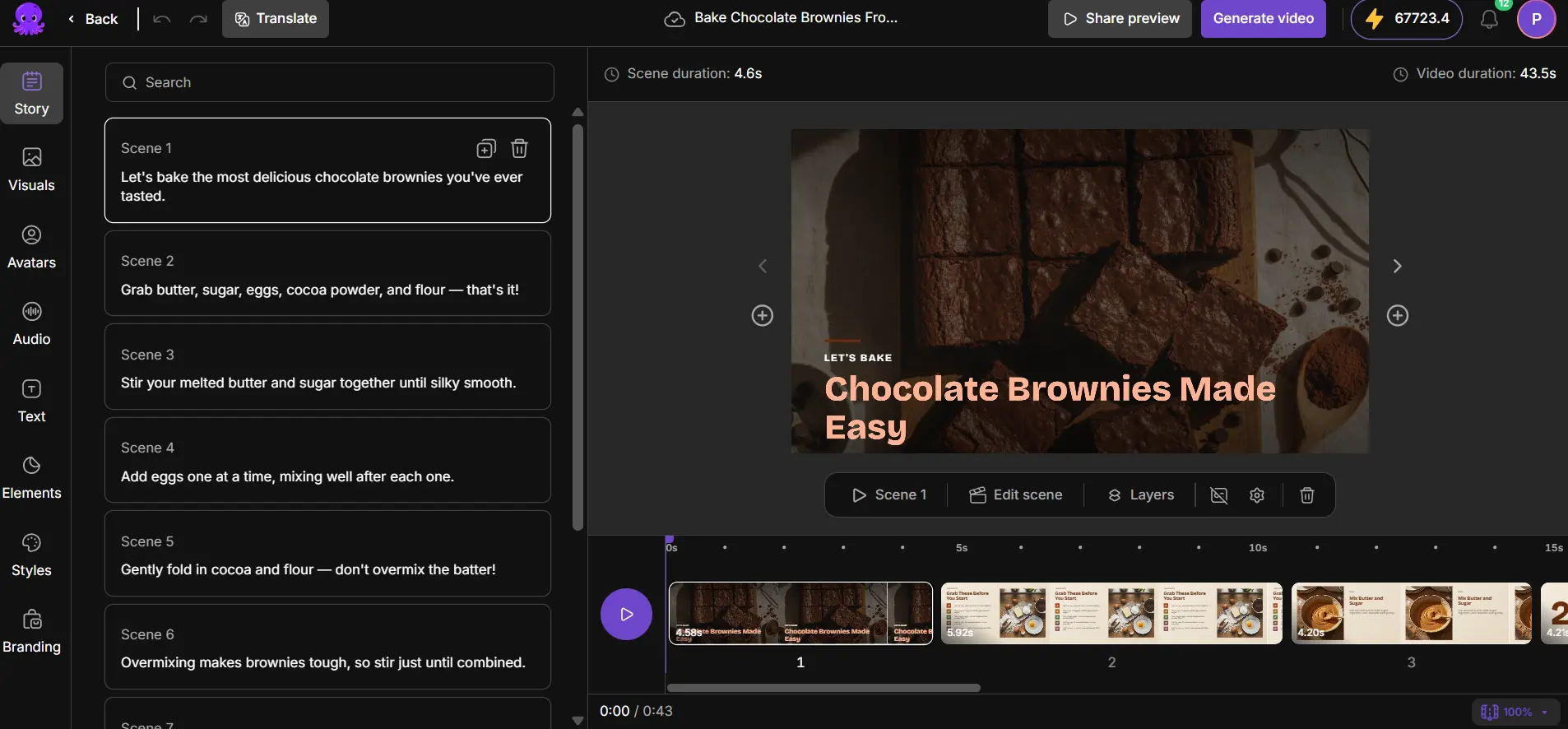Screen dimensions: 1568x729
Task: Open the Translate tool
Action: (x=276, y=19)
